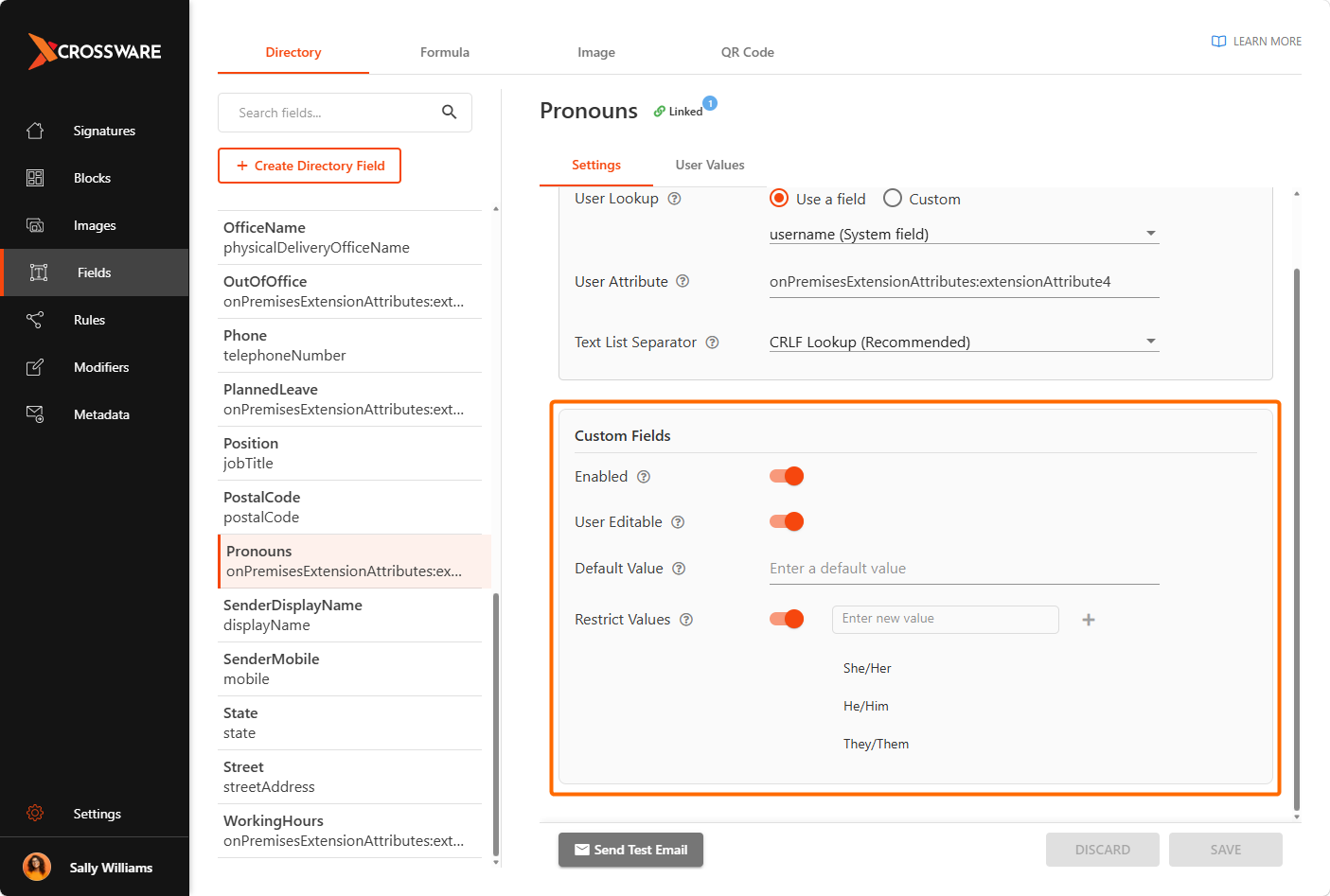Screen dimensions: 1330x896
Task: Expand the username (System field) dropdown
Action: coord(964,234)
